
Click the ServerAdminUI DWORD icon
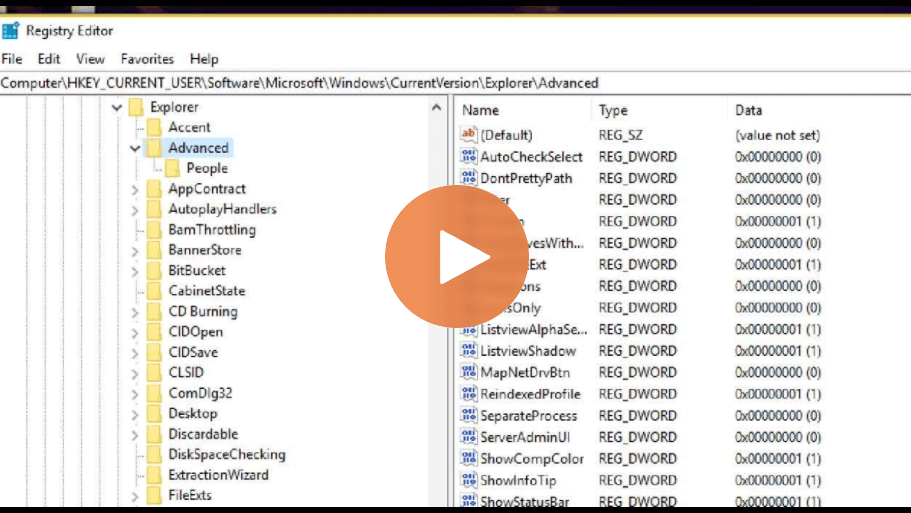point(469,437)
